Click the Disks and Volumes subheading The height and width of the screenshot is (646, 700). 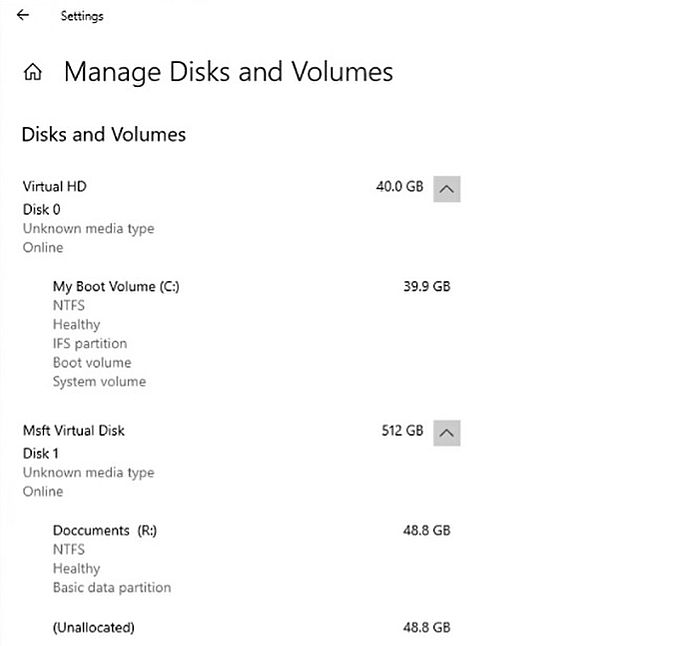click(103, 134)
